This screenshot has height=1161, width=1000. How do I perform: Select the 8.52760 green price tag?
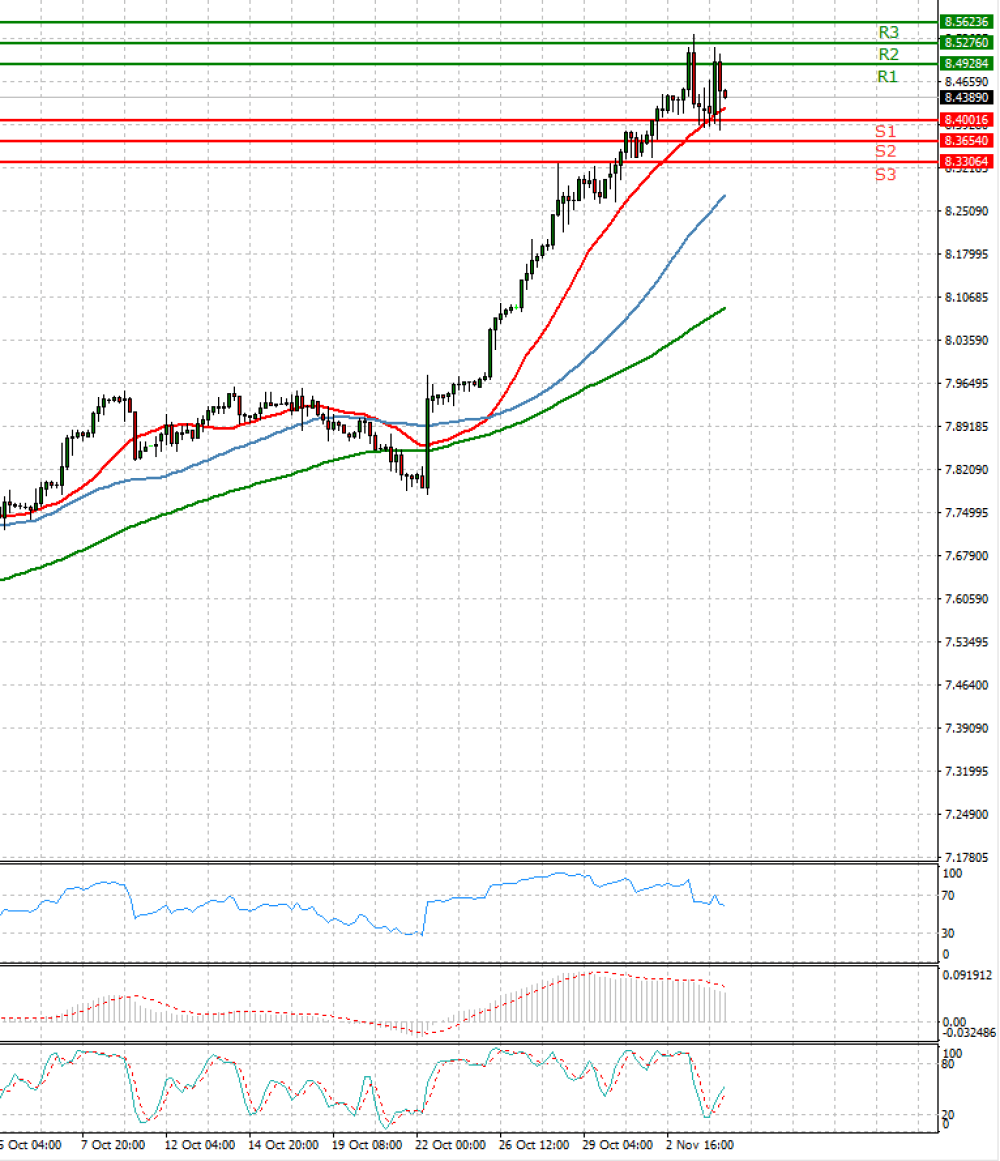click(966, 42)
